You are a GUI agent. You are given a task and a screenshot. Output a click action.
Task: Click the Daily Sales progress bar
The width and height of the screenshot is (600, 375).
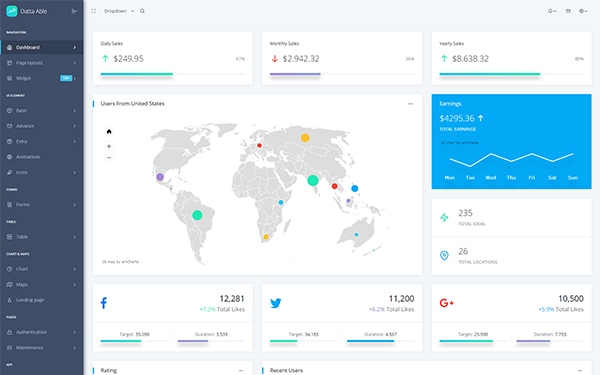point(173,74)
